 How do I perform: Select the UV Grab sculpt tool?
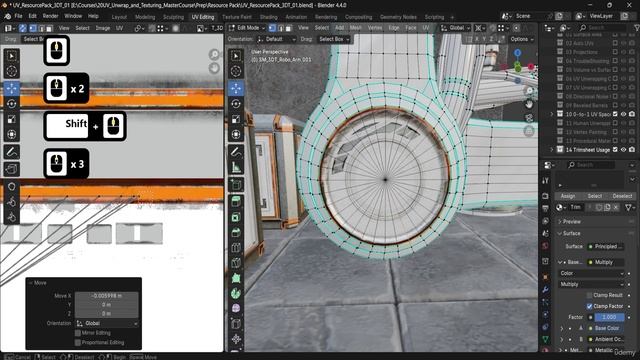[11, 187]
